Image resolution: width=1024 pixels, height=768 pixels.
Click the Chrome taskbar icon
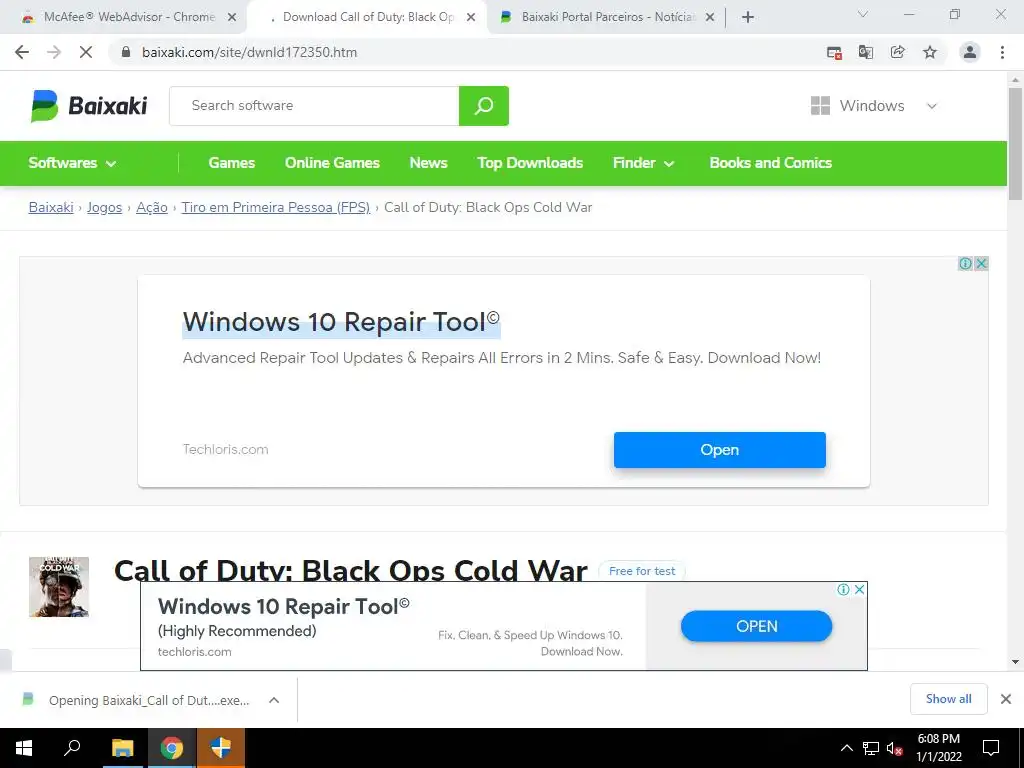tap(172, 748)
